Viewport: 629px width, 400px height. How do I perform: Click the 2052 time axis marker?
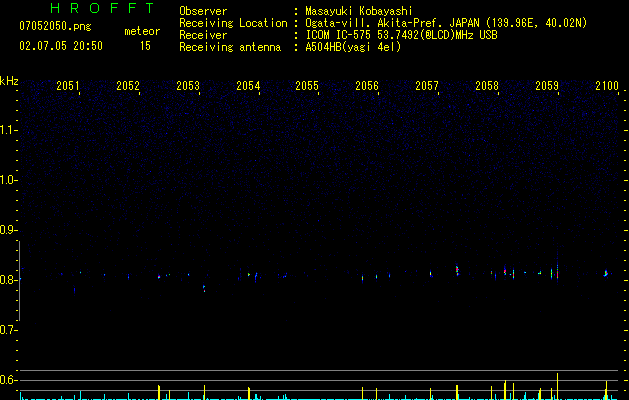128,85
